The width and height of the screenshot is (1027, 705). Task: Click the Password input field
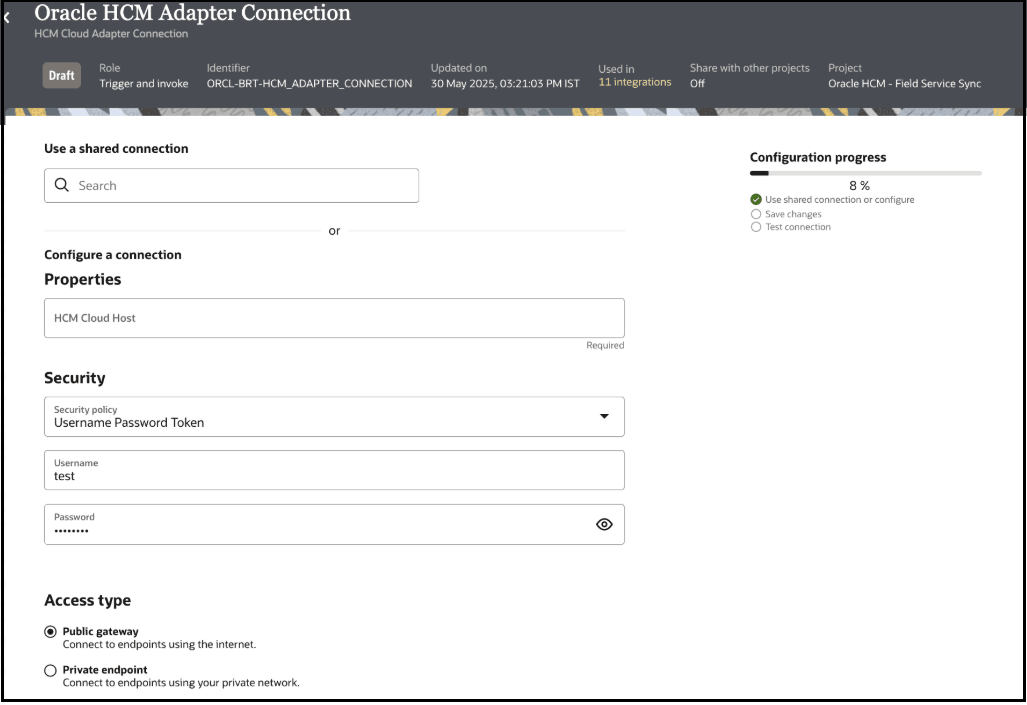[x=334, y=524]
